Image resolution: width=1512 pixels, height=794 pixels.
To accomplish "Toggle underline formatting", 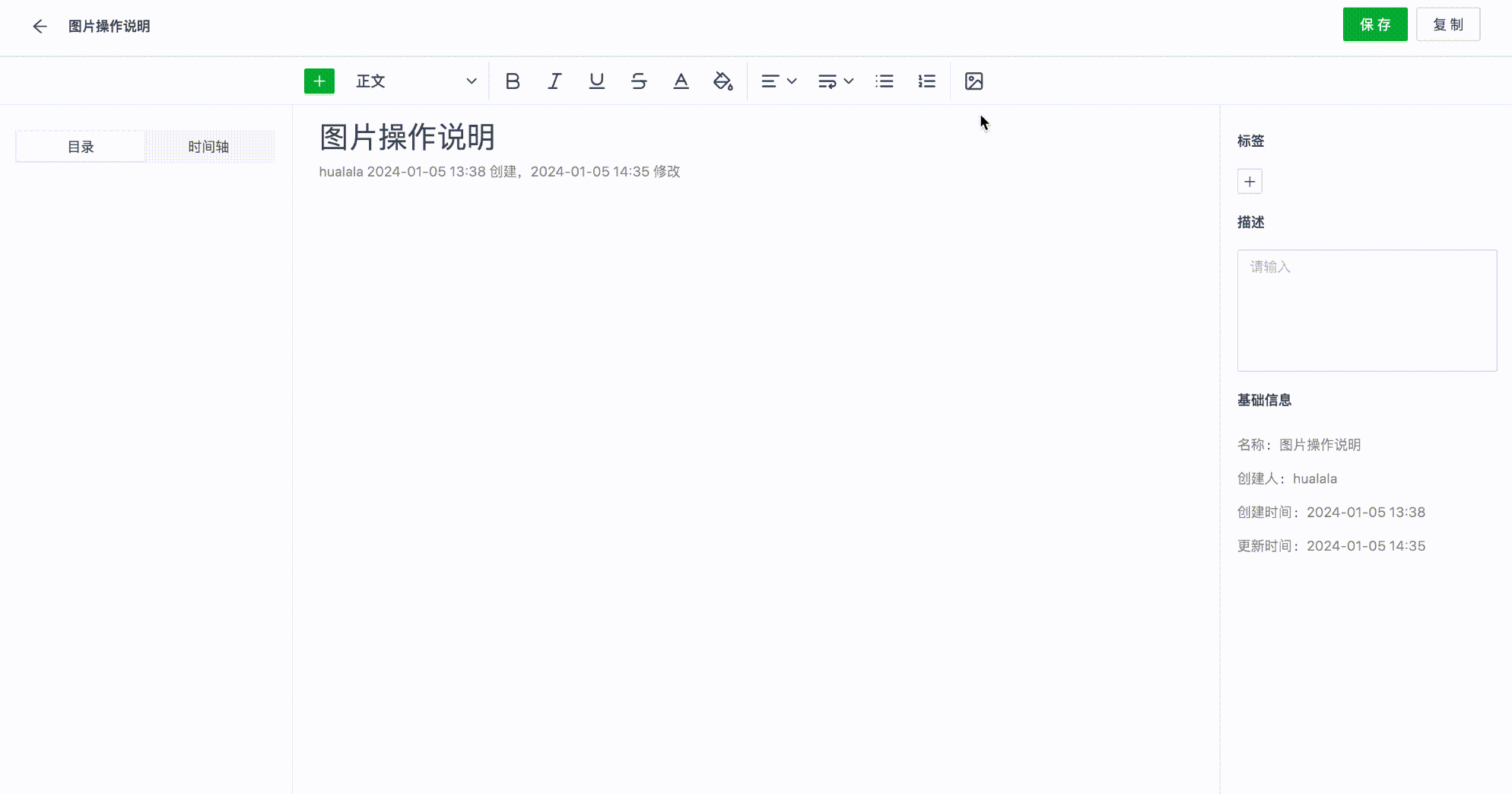I will 596,81.
